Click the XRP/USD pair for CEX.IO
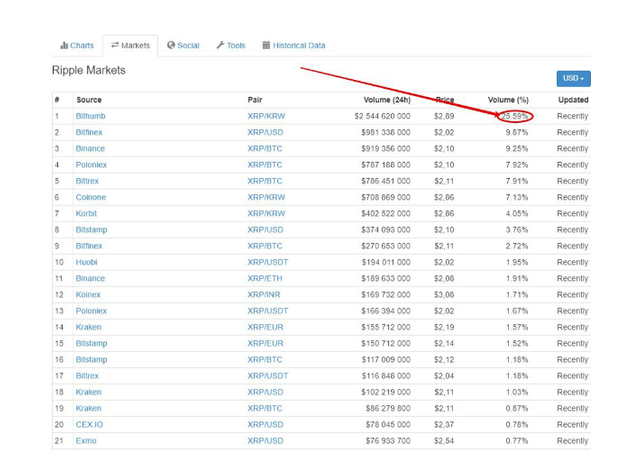640x475 pixels. [x=265, y=424]
